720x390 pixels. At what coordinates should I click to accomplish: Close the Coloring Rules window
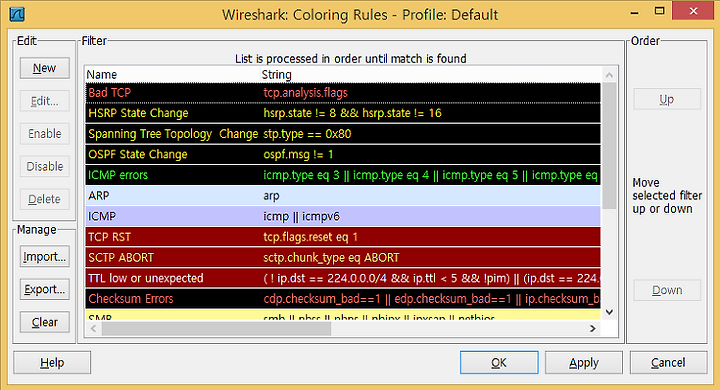click(693, 11)
